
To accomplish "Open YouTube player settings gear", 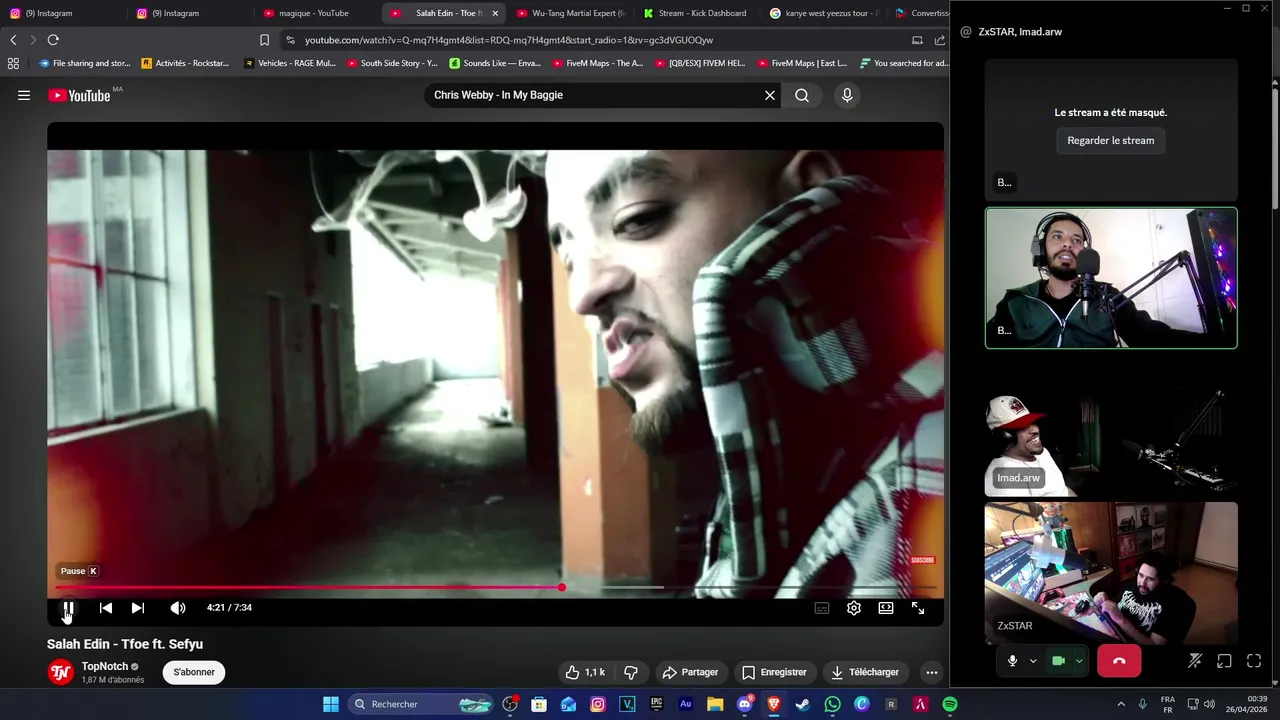I will 854,608.
